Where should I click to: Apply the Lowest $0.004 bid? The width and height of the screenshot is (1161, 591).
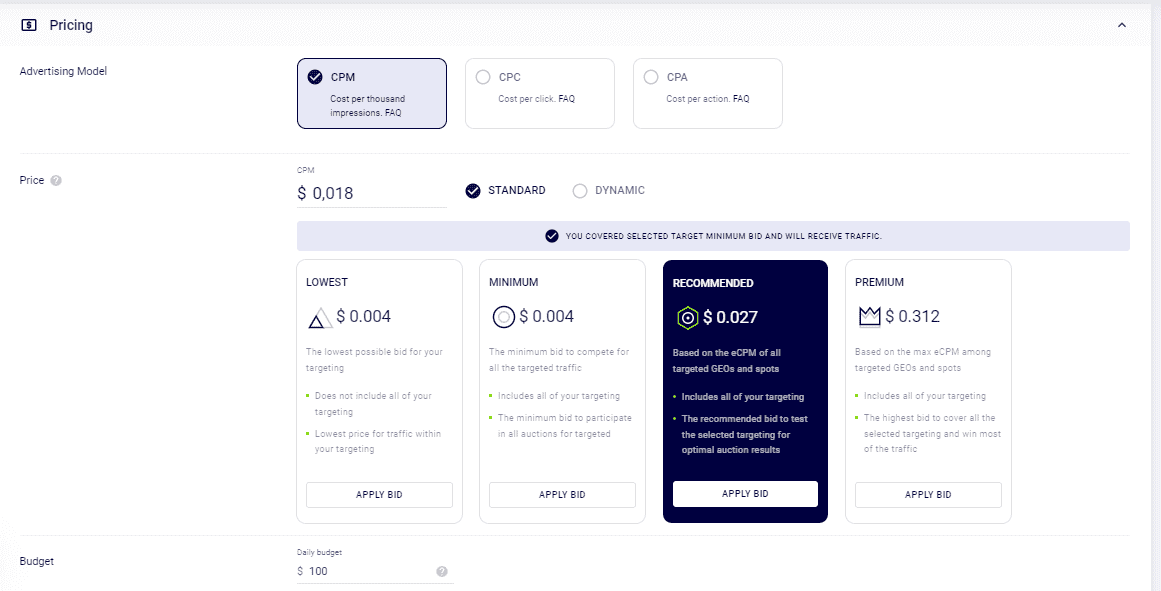click(379, 495)
